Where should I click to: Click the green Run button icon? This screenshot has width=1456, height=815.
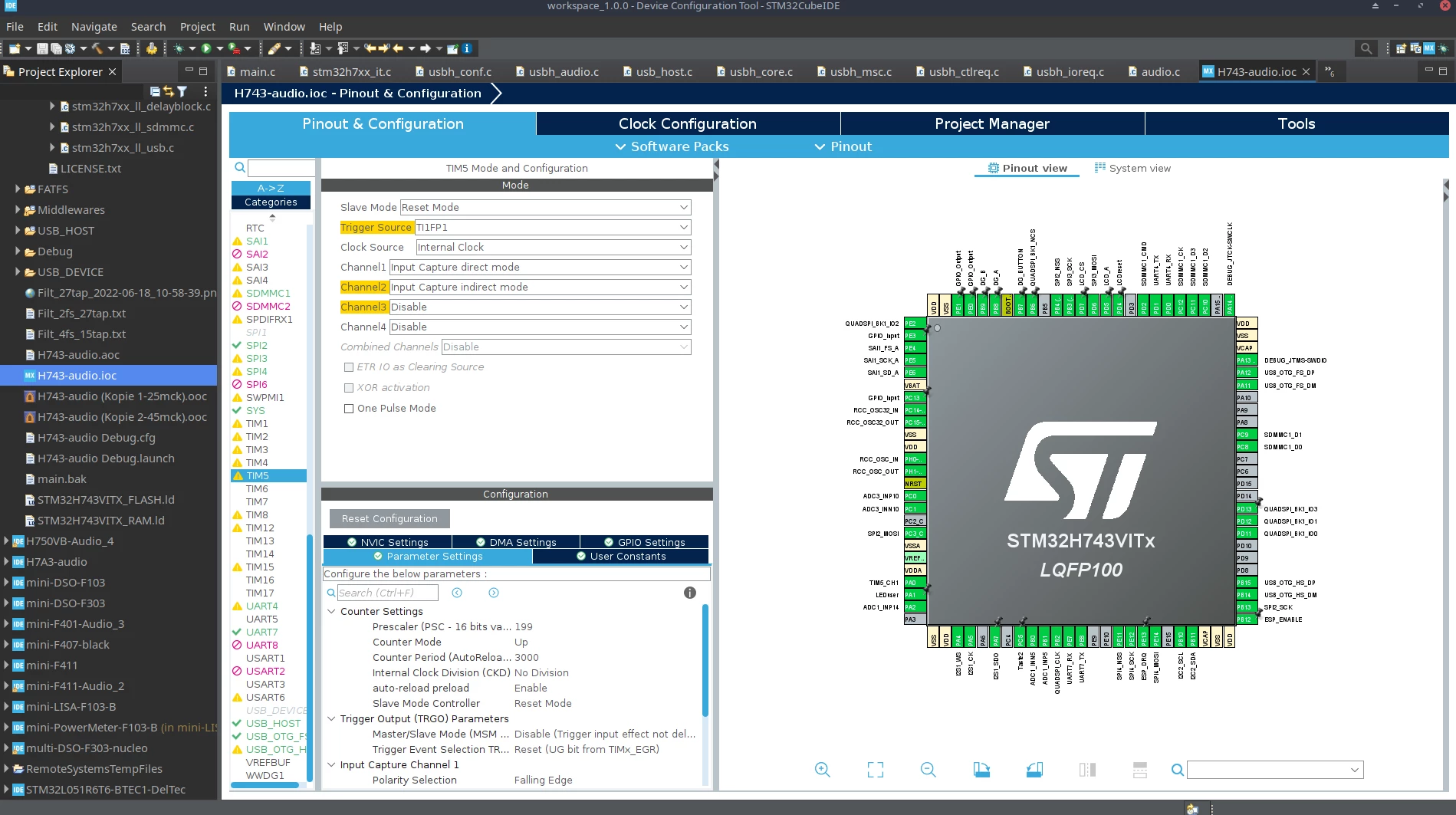[x=206, y=48]
